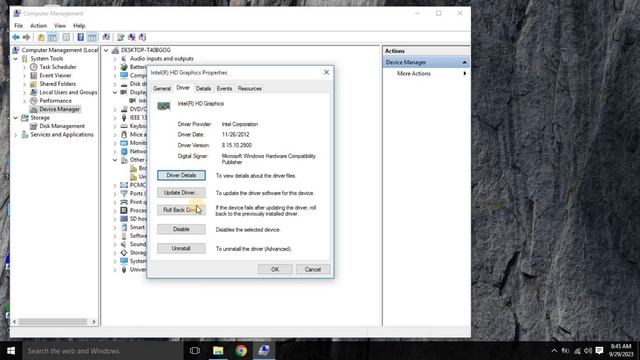Screen dimensions: 640x360
Task: Click the Uninstall button in Driver tab
Action: (x=181, y=249)
